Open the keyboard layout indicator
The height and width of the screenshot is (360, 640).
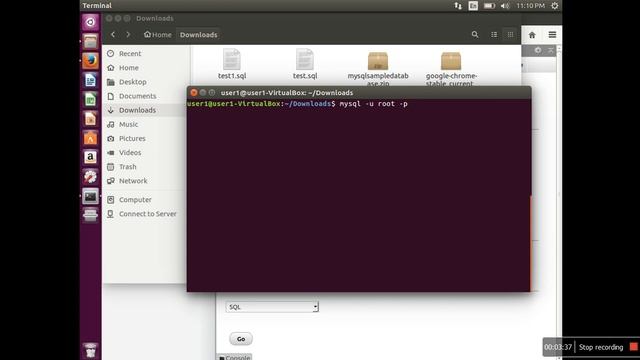click(473, 6)
